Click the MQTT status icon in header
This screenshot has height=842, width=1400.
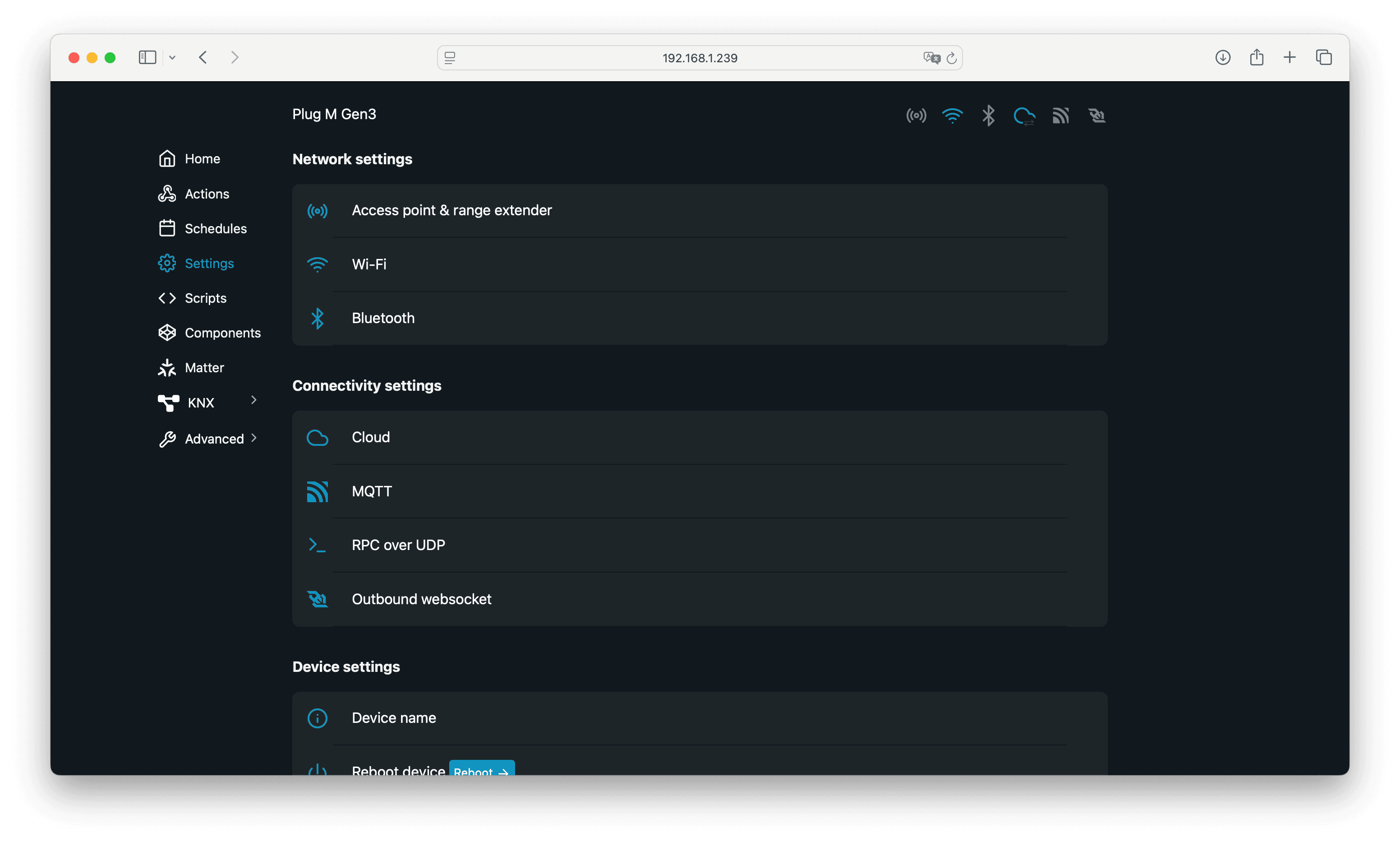[1060, 116]
